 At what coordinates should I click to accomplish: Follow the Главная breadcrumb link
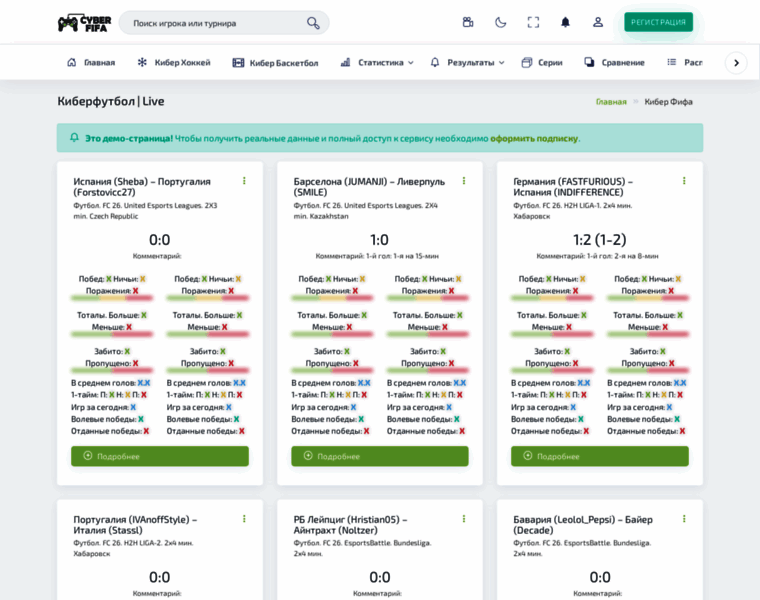click(x=611, y=102)
